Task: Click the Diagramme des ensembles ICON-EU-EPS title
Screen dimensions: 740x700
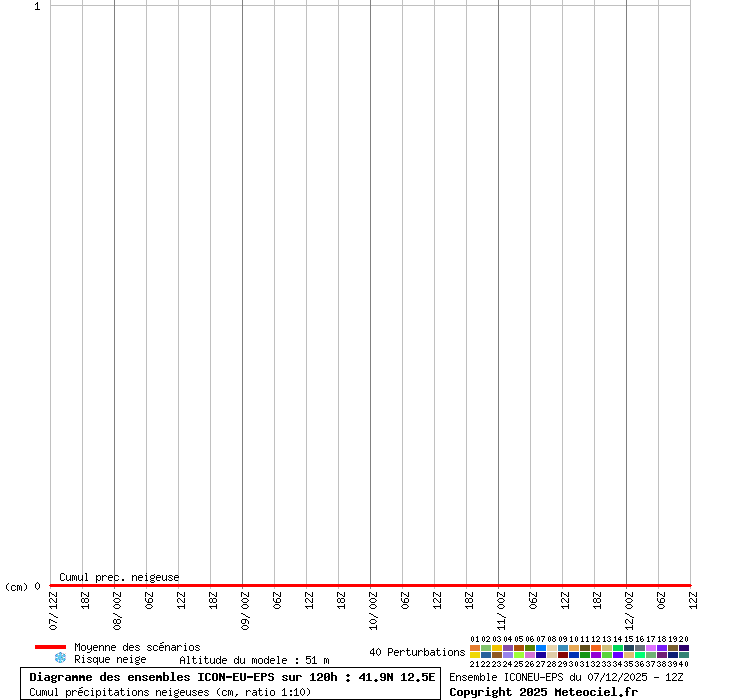Action: [232, 677]
